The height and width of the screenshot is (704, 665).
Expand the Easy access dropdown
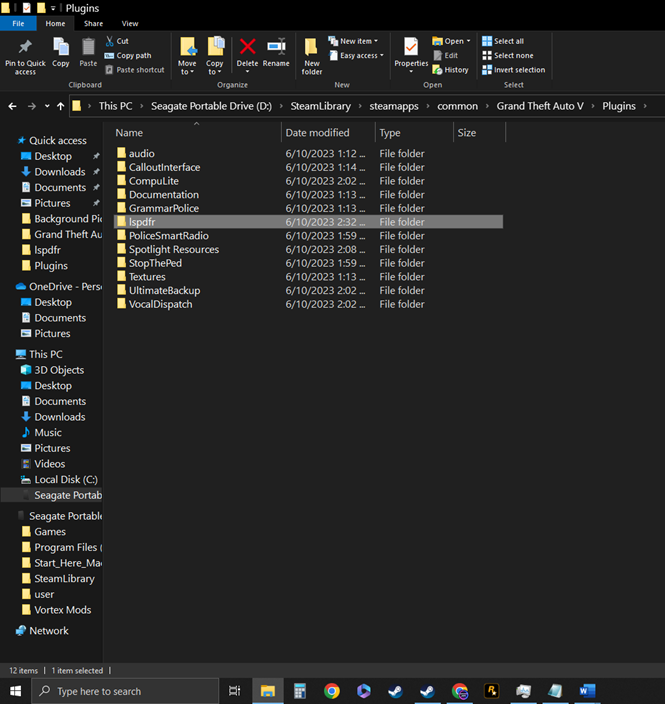click(358, 56)
